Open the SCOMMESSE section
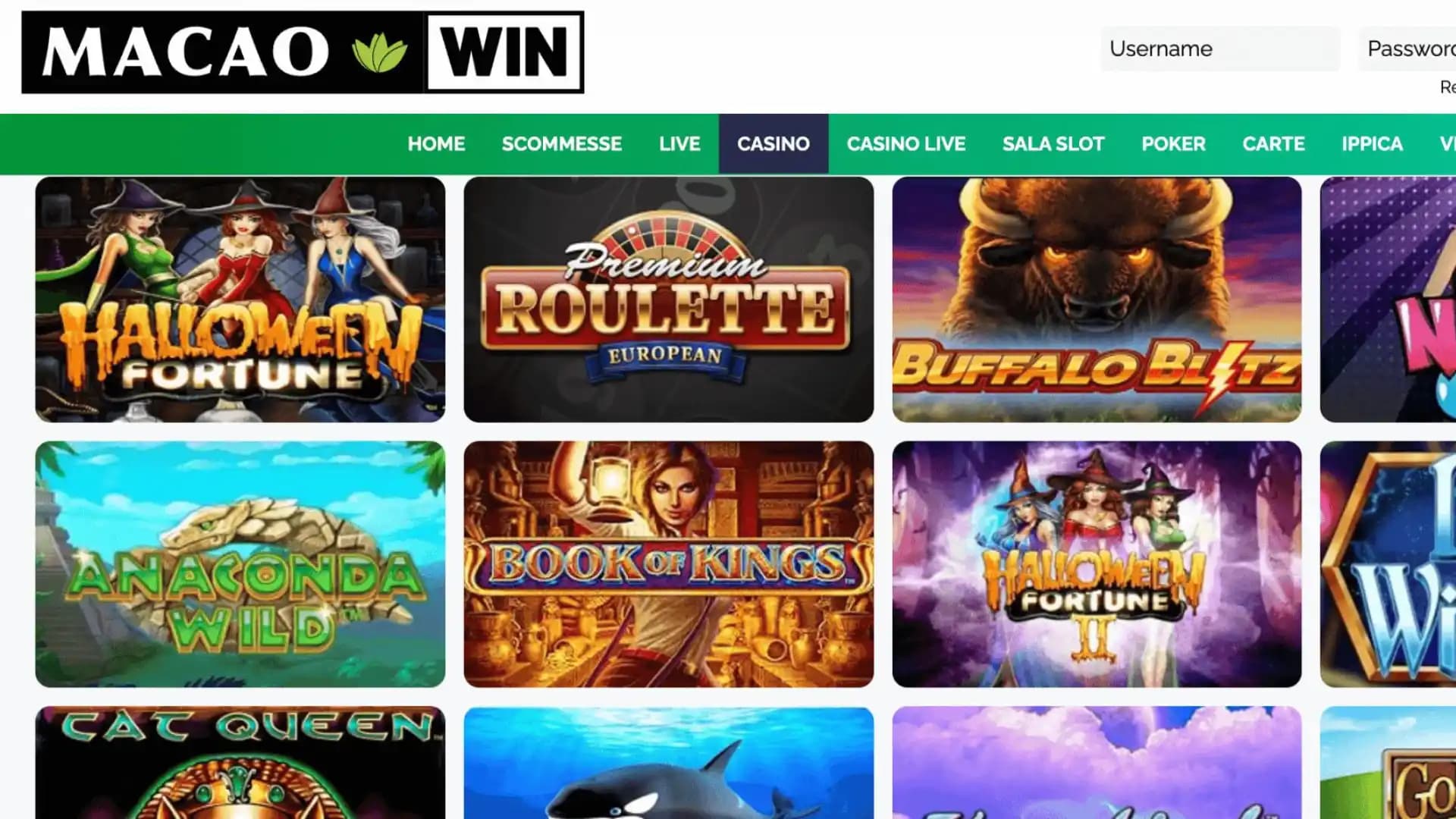 pos(562,144)
